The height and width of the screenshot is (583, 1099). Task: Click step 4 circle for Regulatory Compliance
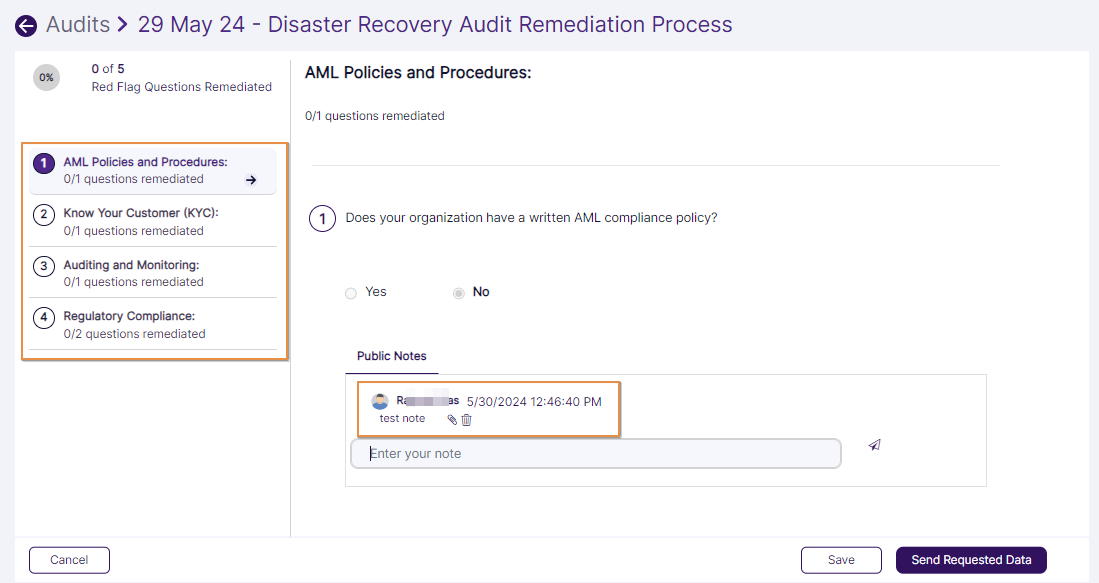tap(44, 318)
